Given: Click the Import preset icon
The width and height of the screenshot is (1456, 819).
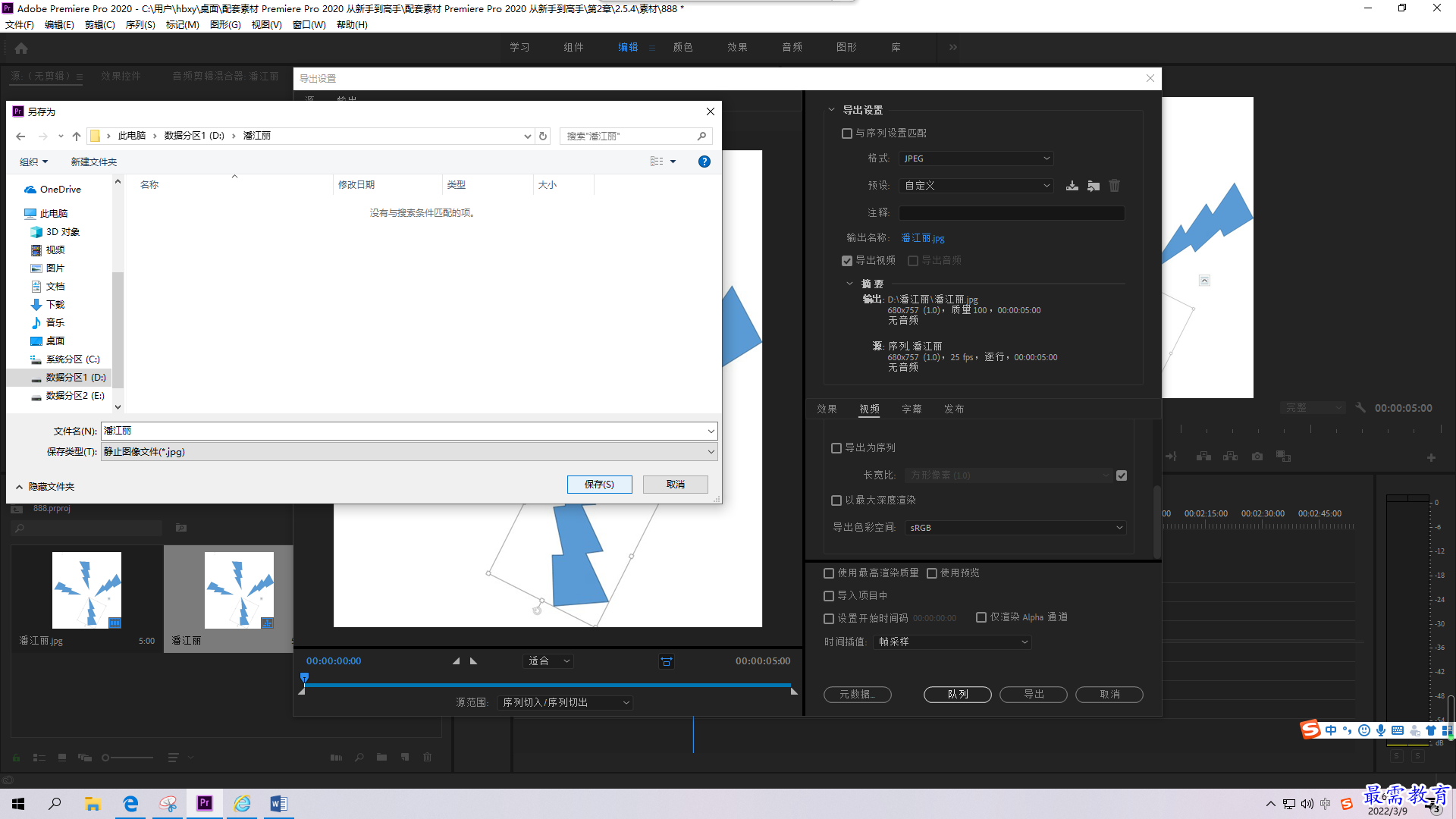Looking at the screenshot, I should (1094, 186).
